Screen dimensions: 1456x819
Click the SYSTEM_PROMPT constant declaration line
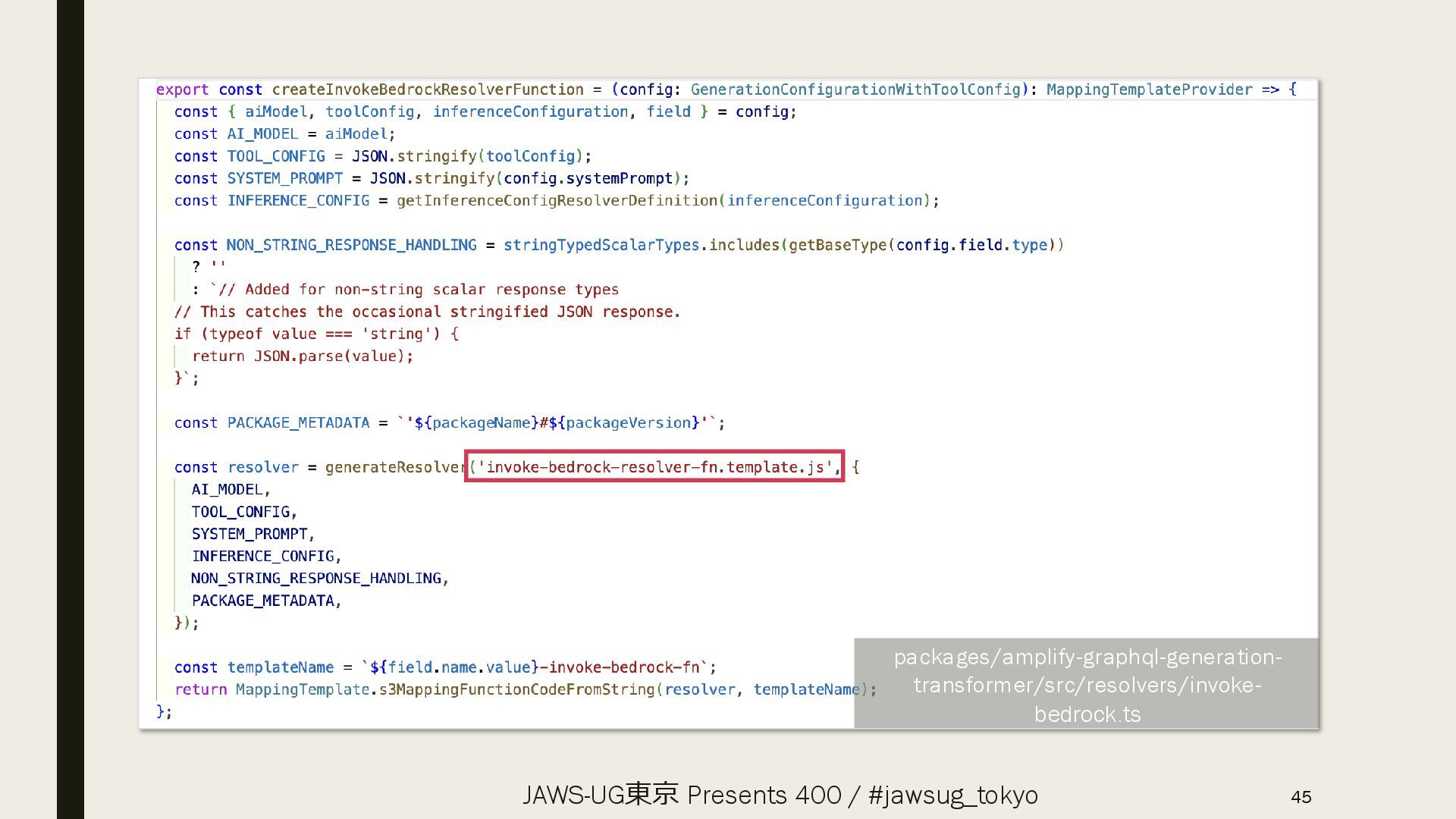[x=284, y=178]
